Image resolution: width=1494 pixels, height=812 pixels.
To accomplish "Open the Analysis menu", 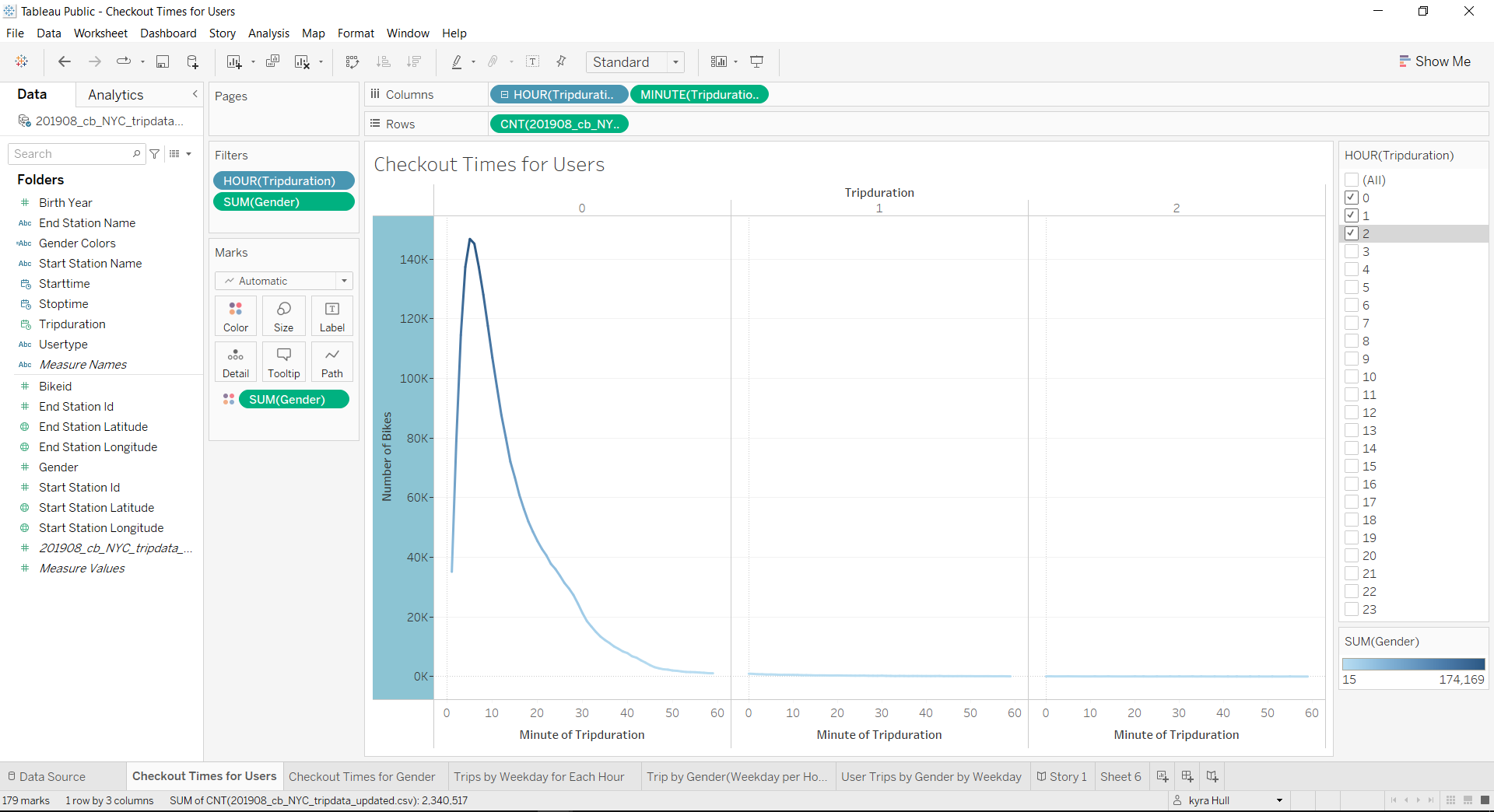I will coord(268,33).
